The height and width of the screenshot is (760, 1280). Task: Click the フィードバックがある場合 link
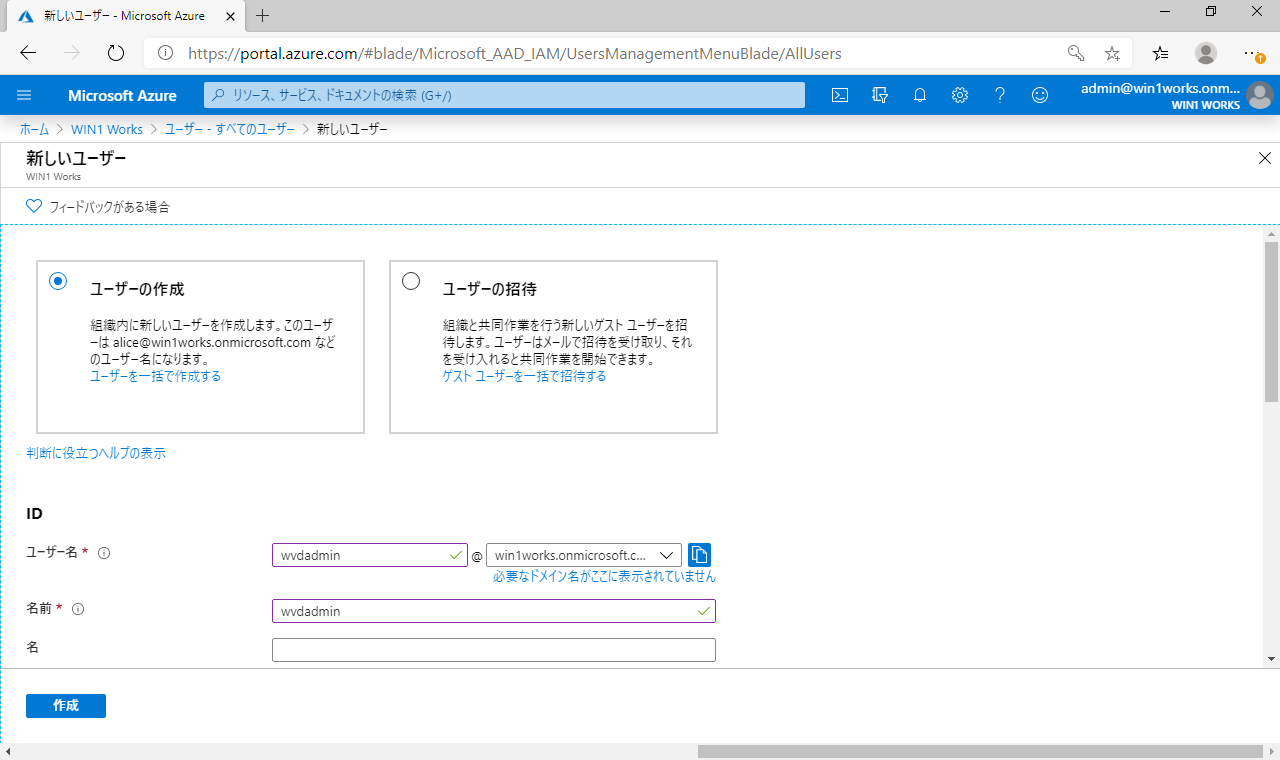coord(110,207)
